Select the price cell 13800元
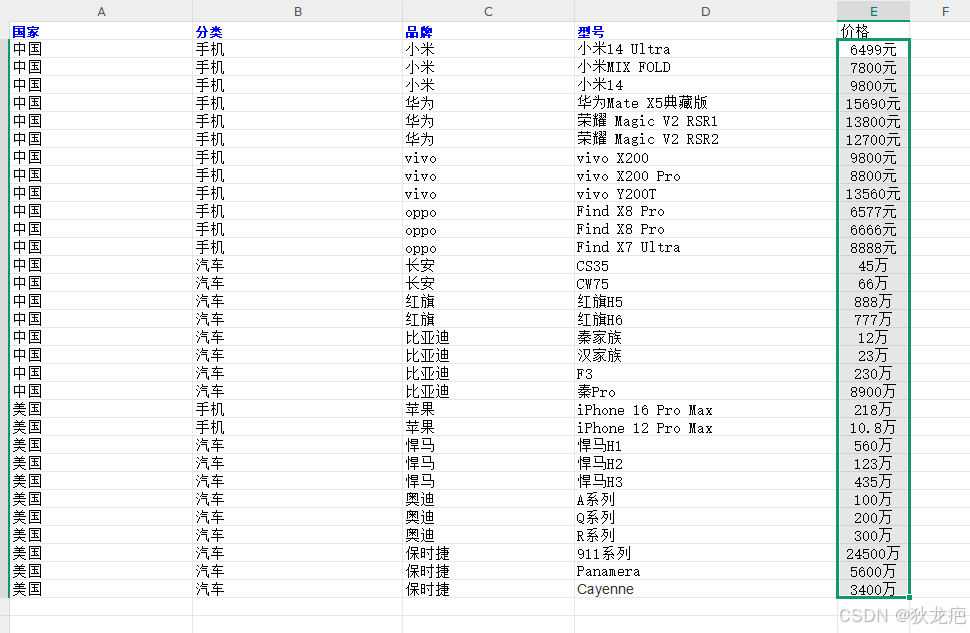 click(873, 121)
